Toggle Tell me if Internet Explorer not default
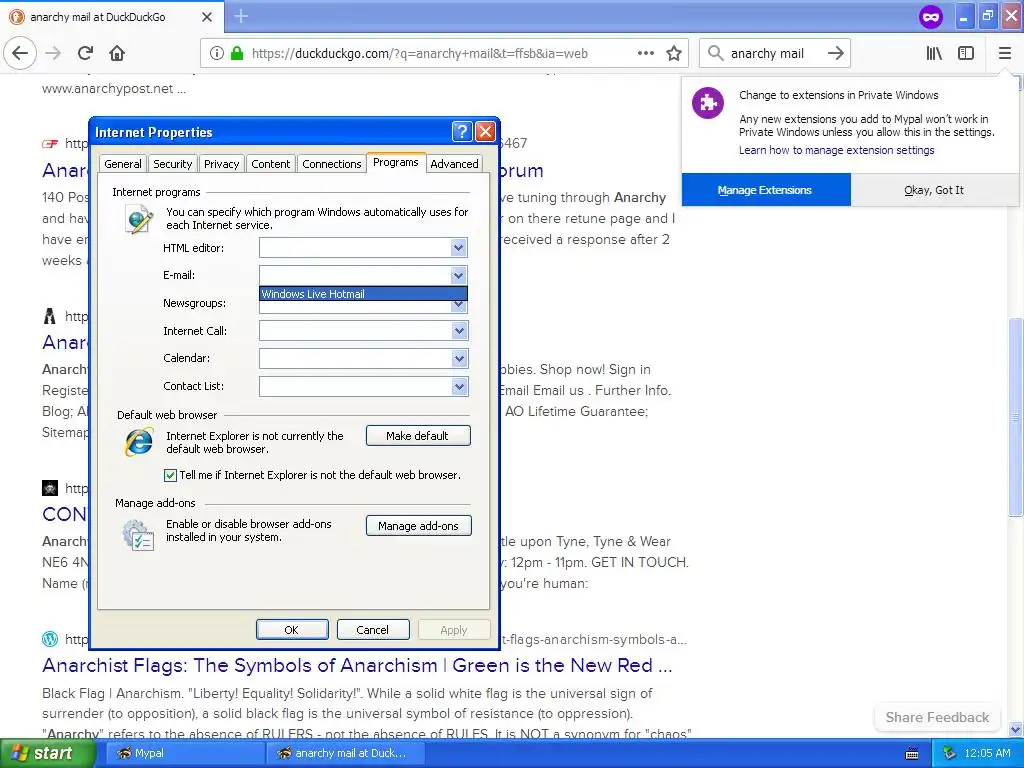1024x768 pixels. click(170, 475)
